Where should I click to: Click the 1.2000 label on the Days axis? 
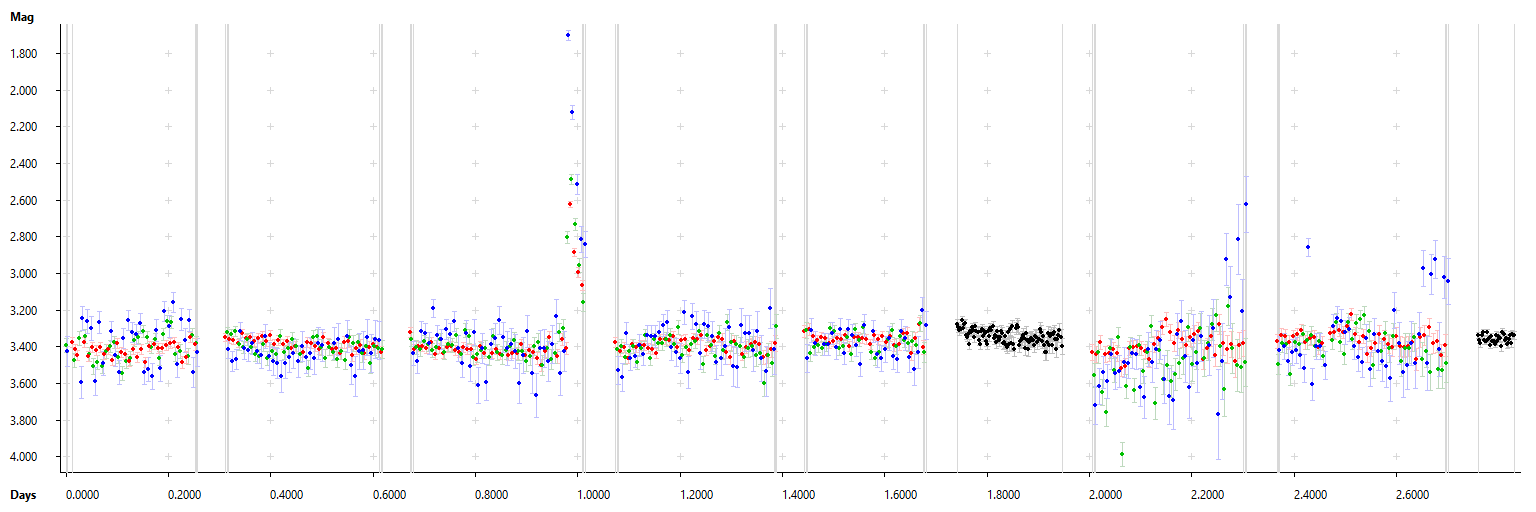696,495
